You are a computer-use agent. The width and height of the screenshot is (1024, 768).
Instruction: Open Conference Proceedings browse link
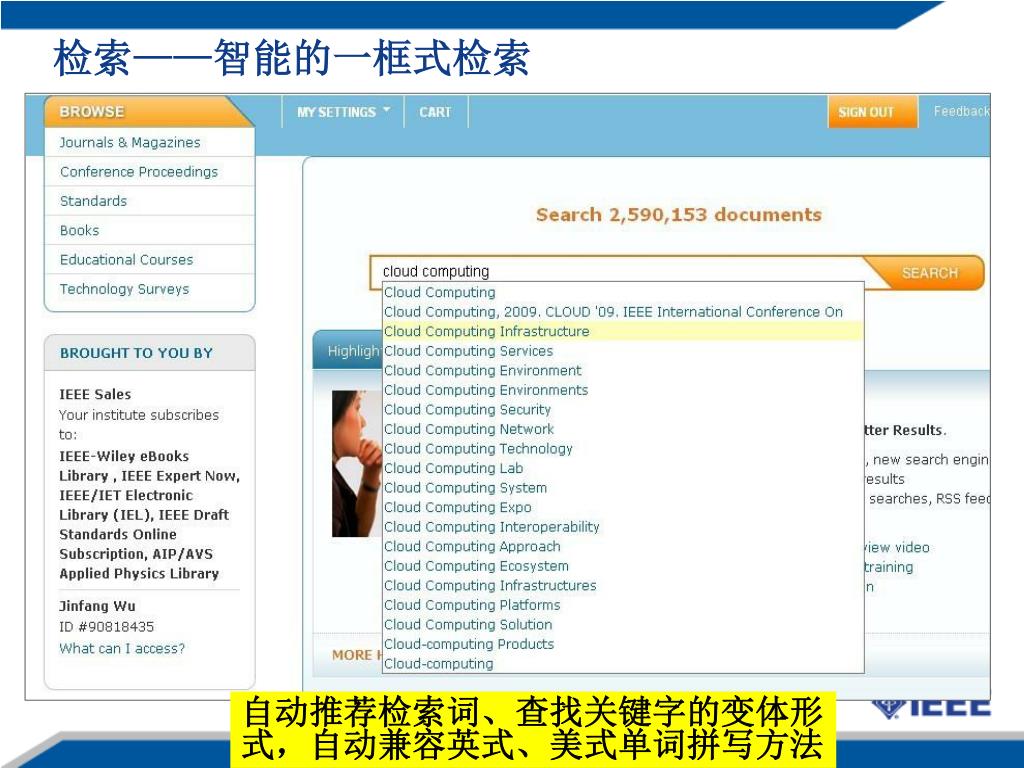pos(139,172)
